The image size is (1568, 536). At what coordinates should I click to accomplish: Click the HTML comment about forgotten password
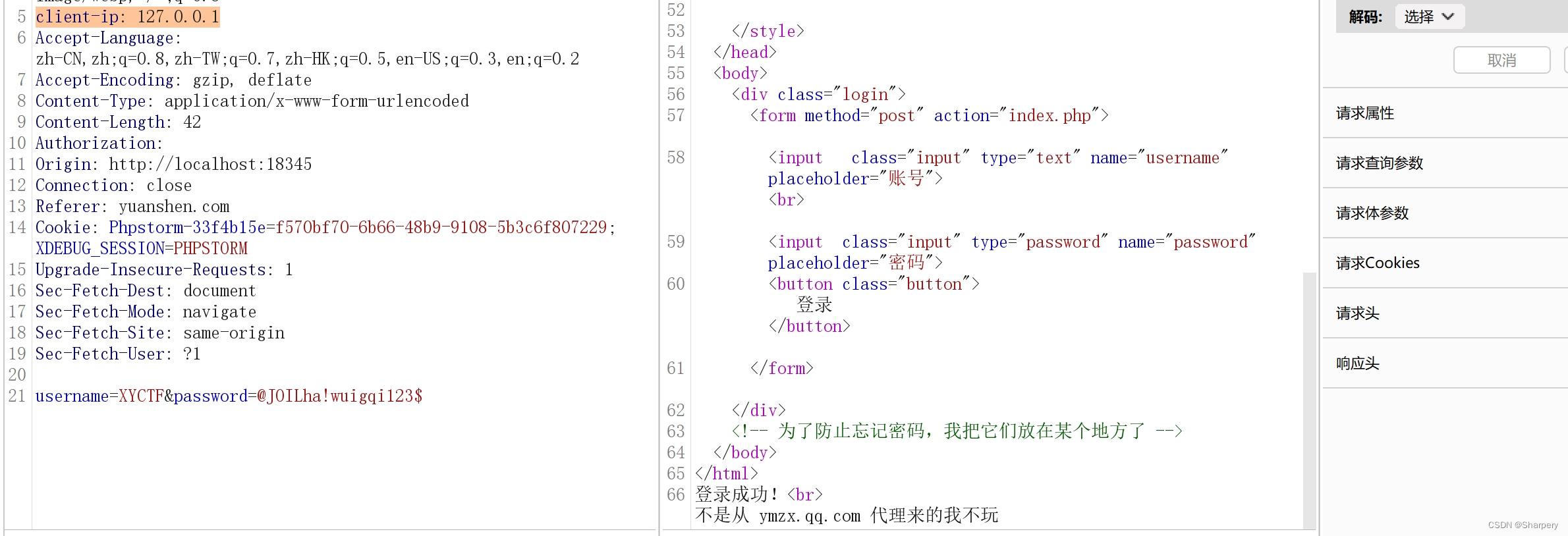click(x=957, y=432)
